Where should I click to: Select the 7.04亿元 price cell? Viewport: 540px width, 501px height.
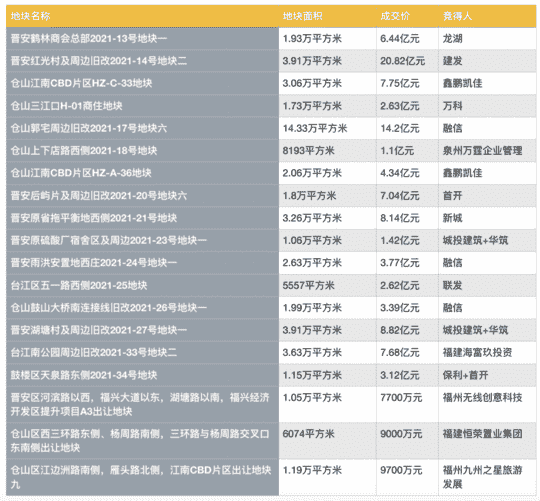pos(407,196)
